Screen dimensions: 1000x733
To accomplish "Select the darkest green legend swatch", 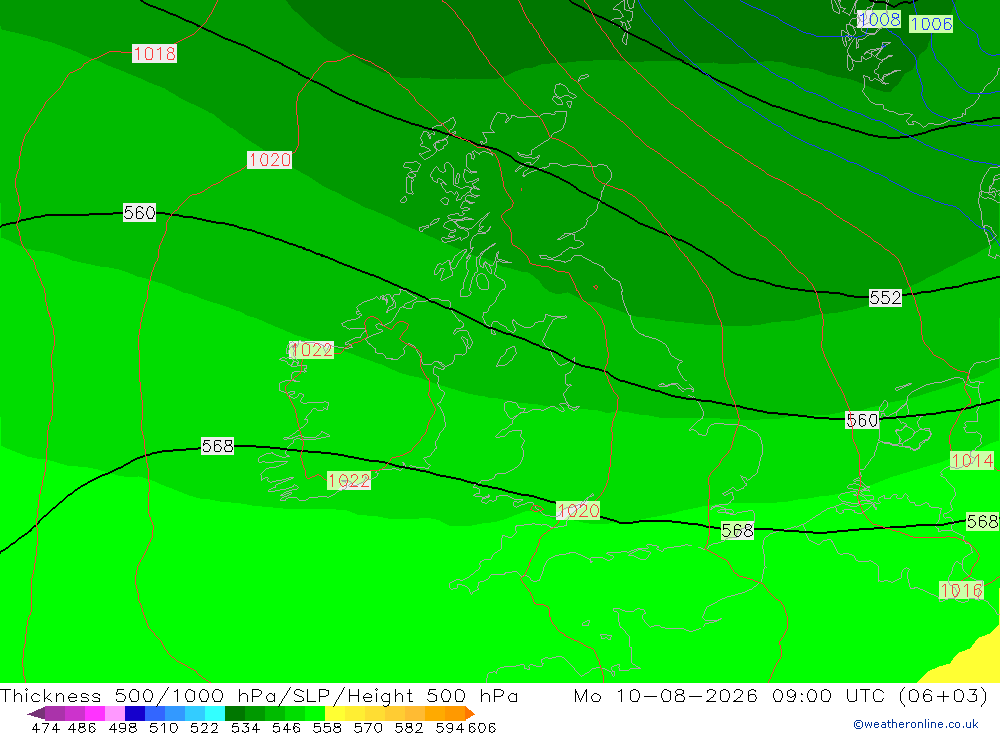I will coord(235,713).
